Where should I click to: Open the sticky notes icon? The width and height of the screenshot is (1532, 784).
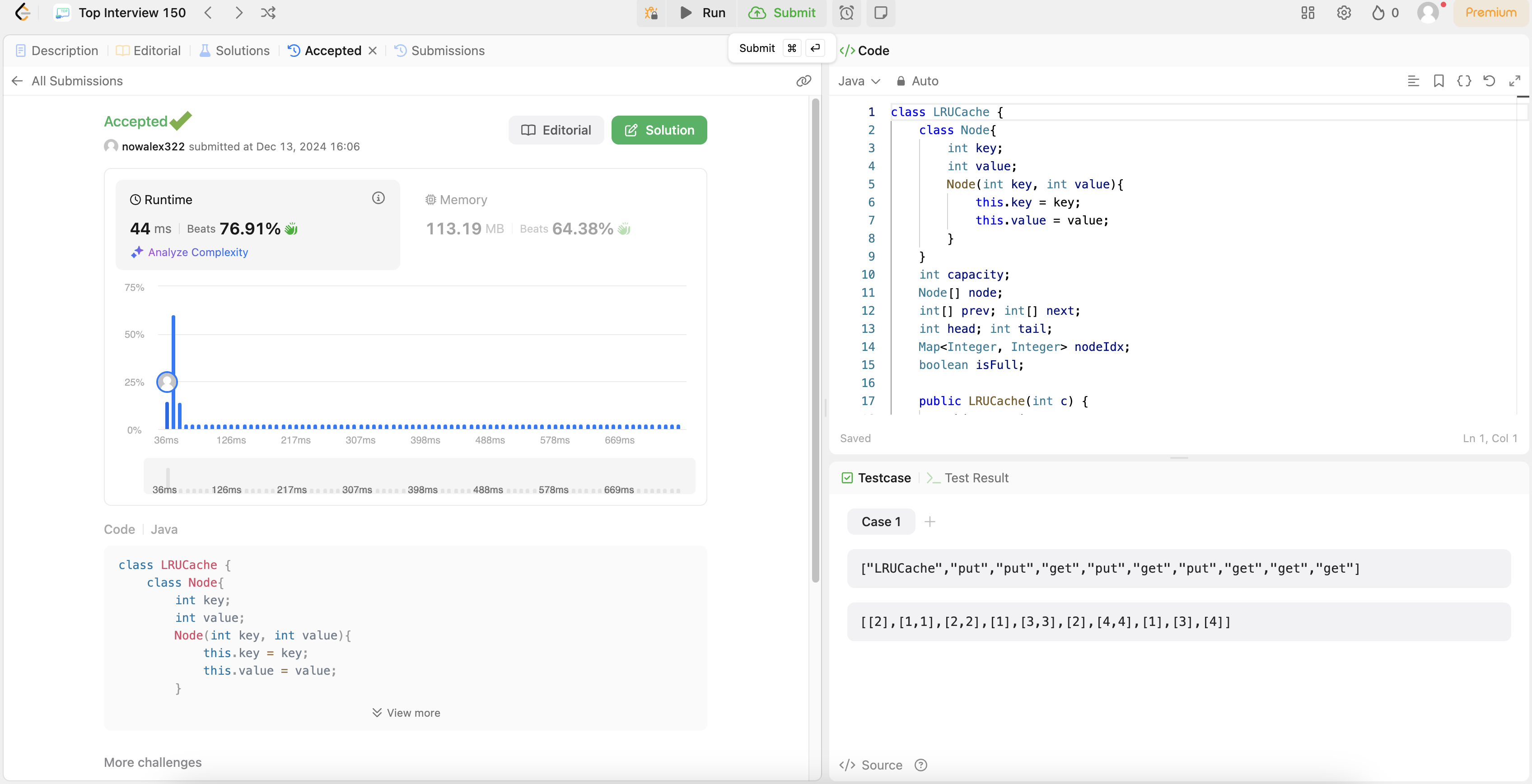tap(881, 13)
